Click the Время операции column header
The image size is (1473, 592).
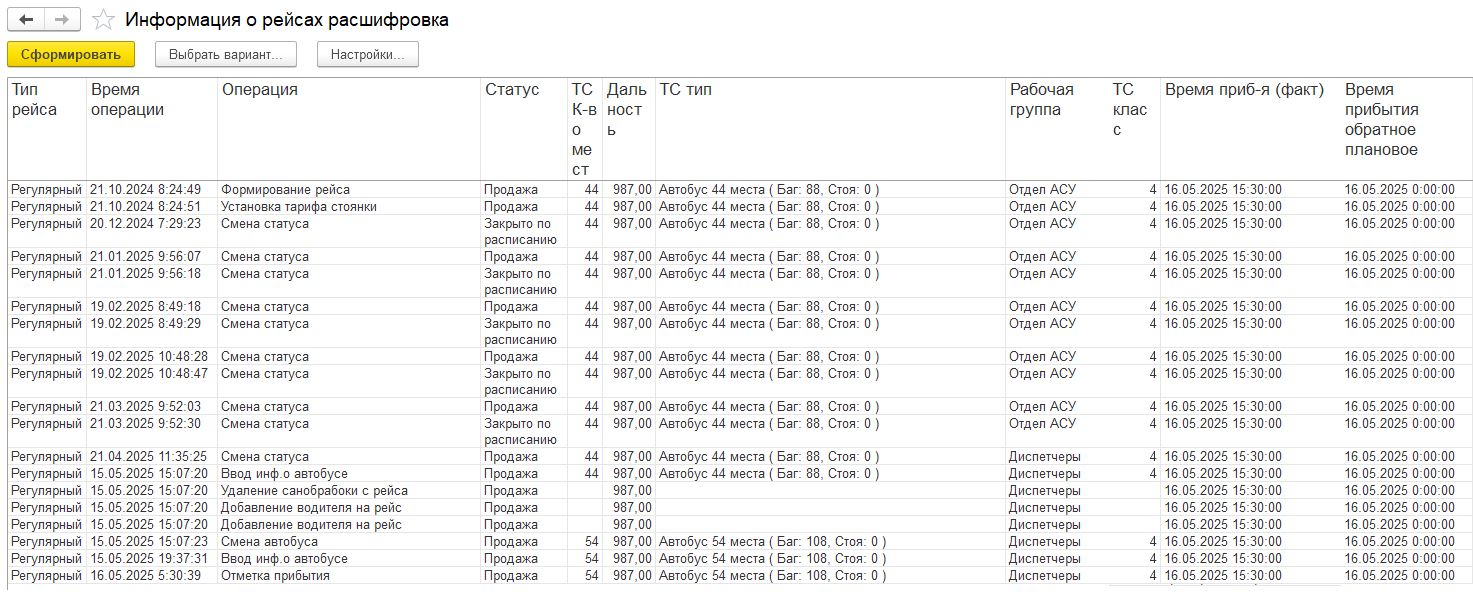point(127,100)
